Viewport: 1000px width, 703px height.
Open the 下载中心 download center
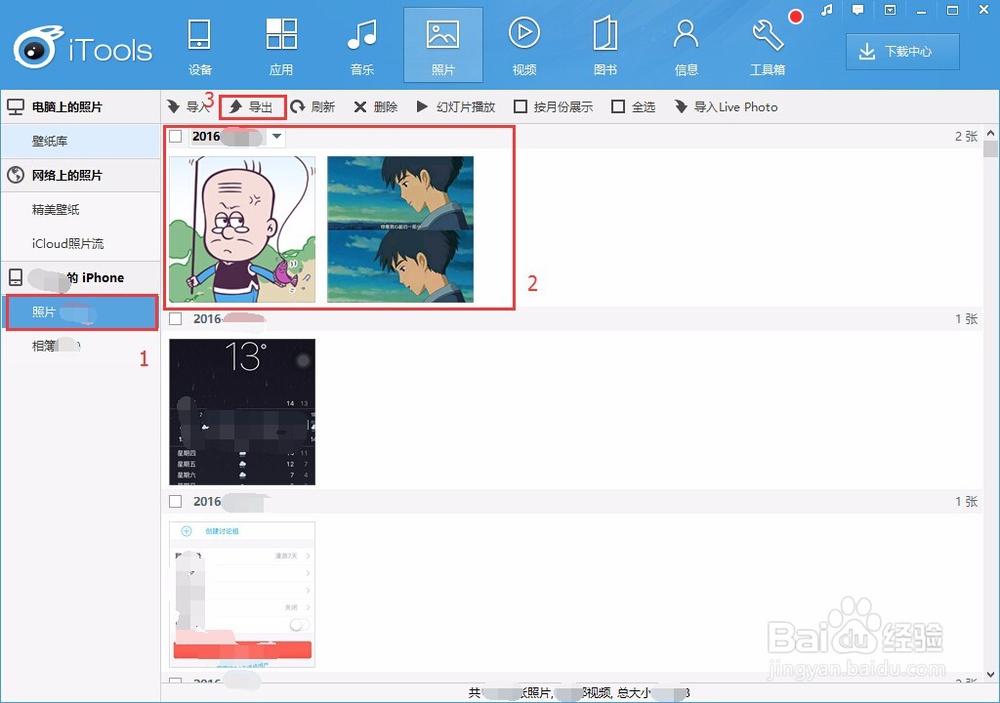[x=902, y=52]
